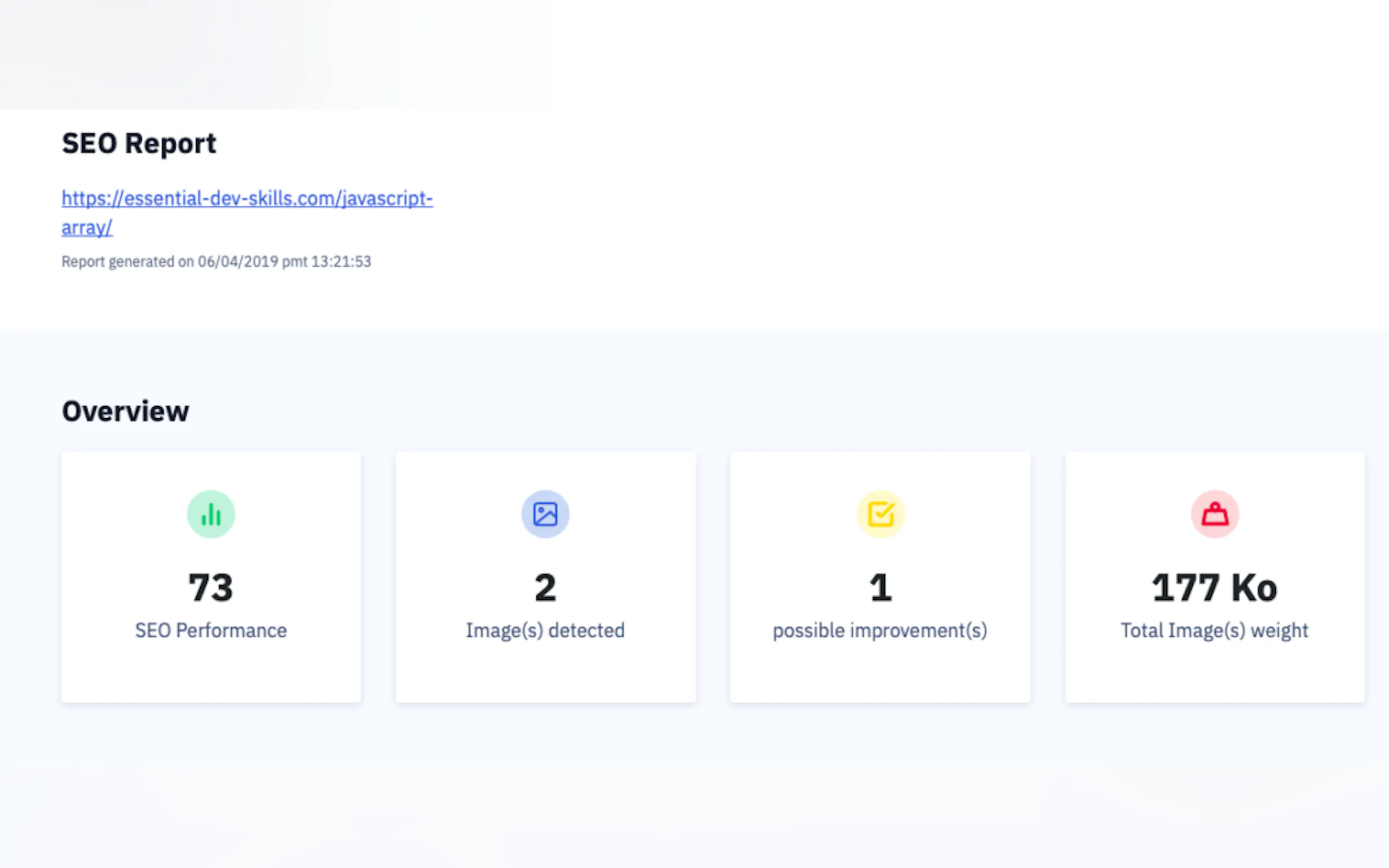This screenshot has width=1389, height=868.
Task: Click the SEO Report heading
Action: point(139,144)
